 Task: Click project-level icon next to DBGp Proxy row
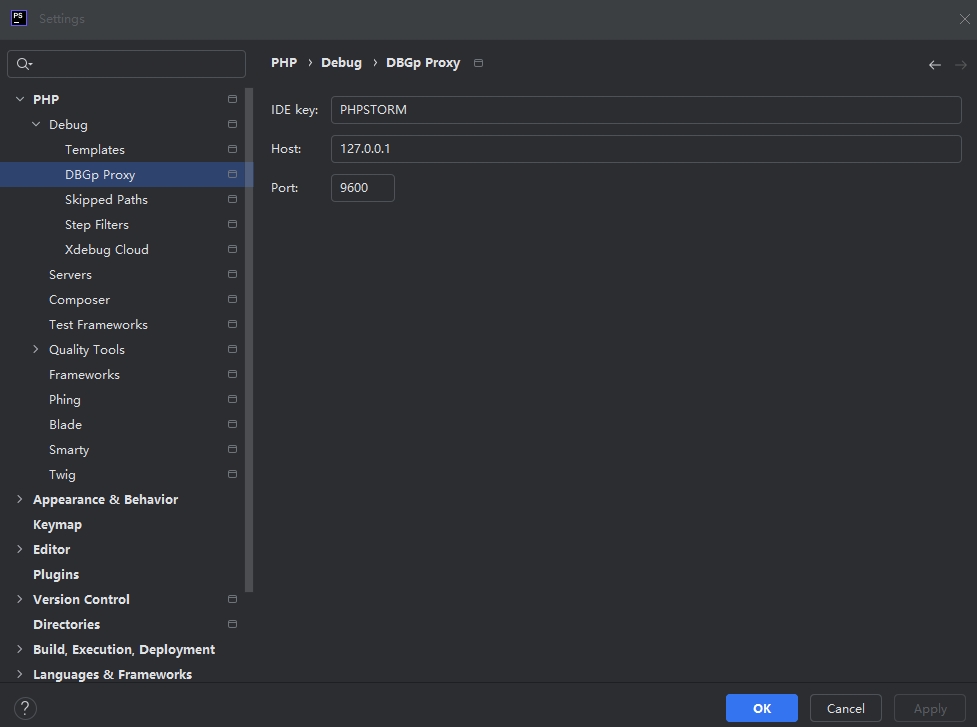pos(232,174)
